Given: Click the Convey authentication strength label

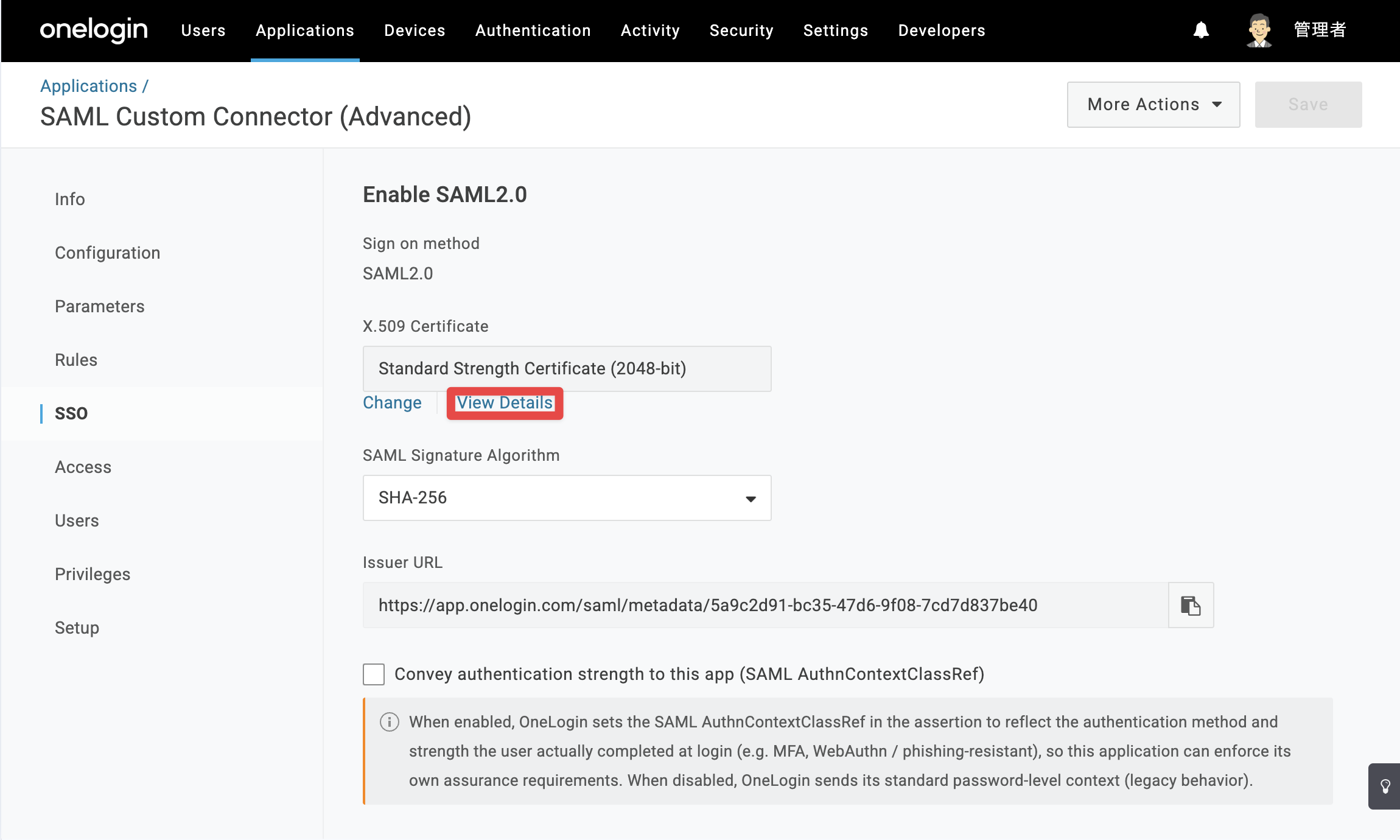Looking at the screenshot, I should pyautogui.click(x=690, y=674).
